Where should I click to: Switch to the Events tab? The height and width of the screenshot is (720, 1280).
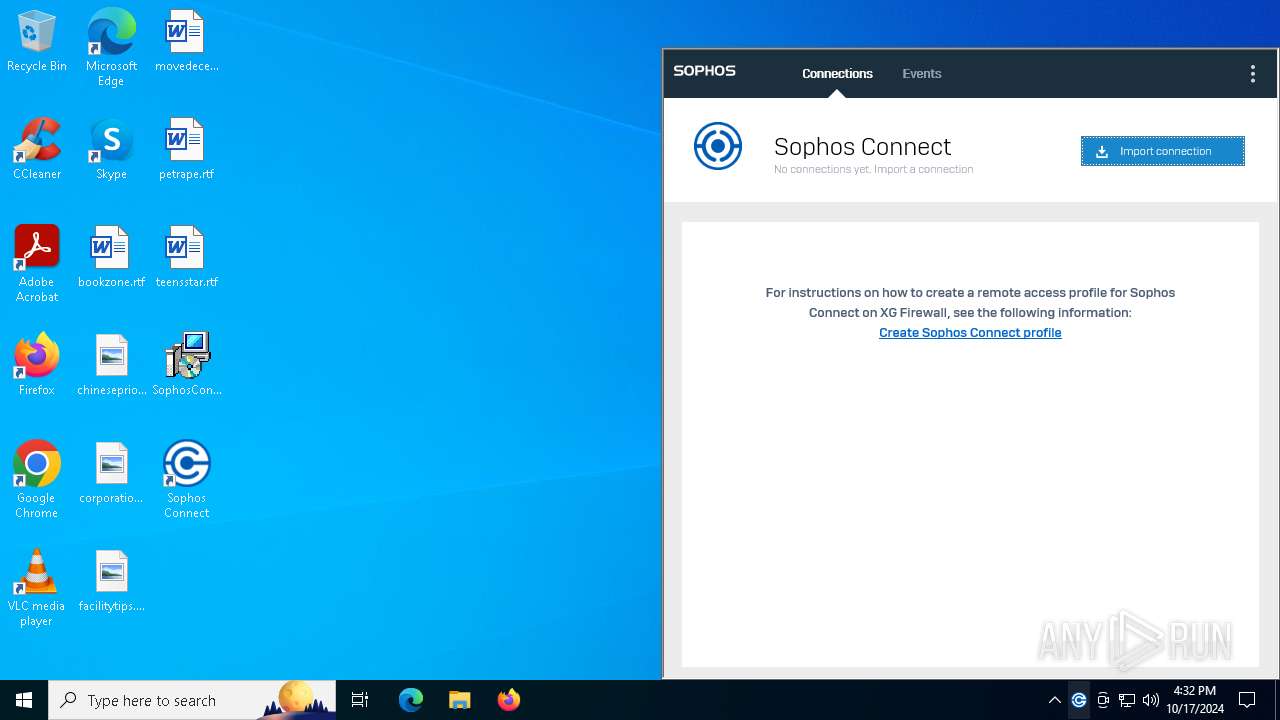[921, 74]
